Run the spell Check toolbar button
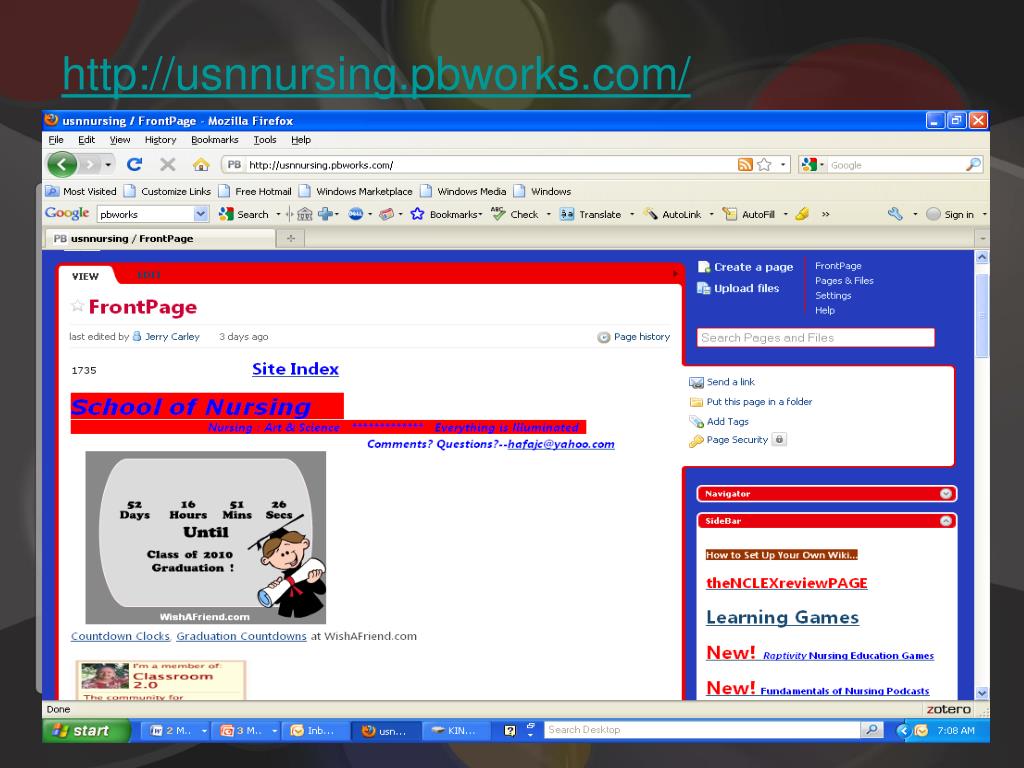The image size is (1024, 768). coord(515,214)
